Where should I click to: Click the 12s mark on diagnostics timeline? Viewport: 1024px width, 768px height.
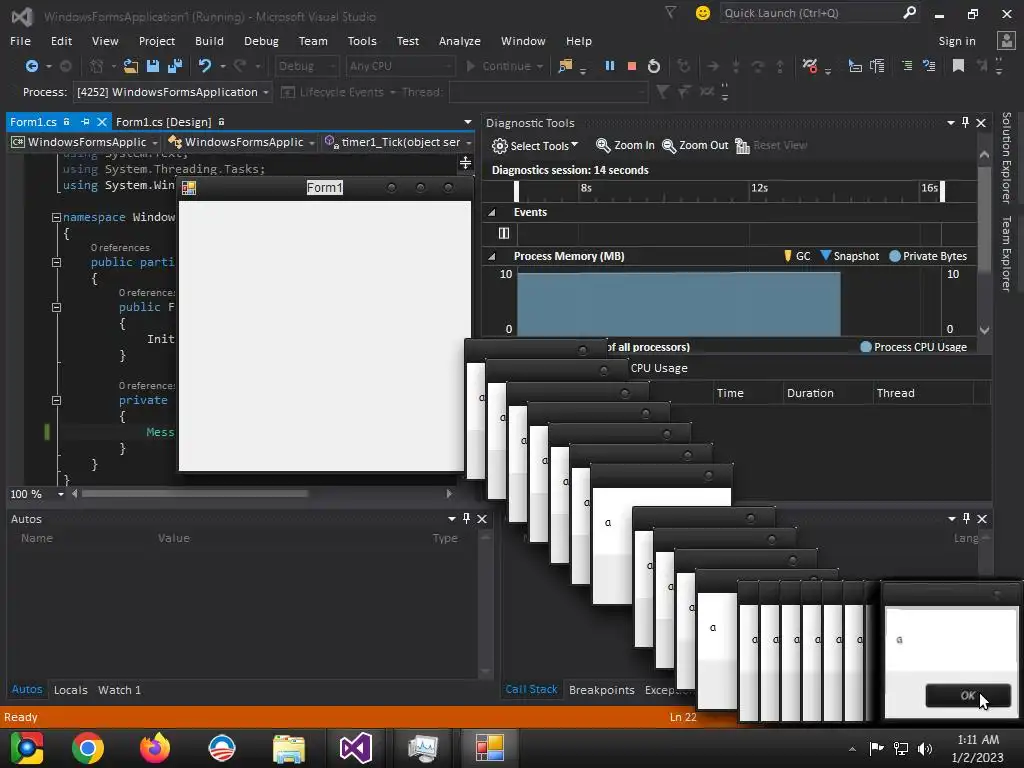pos(759,188)
